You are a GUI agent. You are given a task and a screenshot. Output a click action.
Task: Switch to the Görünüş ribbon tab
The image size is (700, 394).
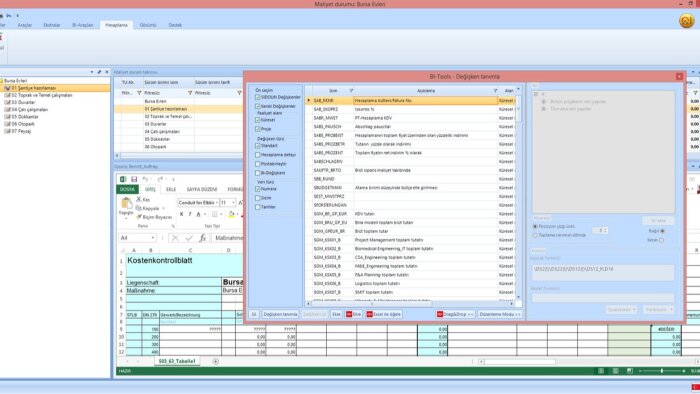tap(148, 25)
